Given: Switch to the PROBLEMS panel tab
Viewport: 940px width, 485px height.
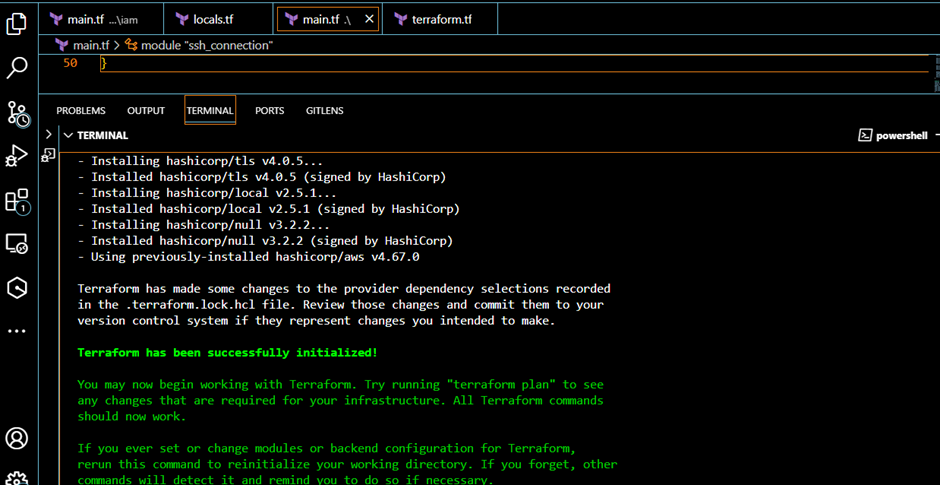Looking at the screenshot, I should [x=81, y=111].
